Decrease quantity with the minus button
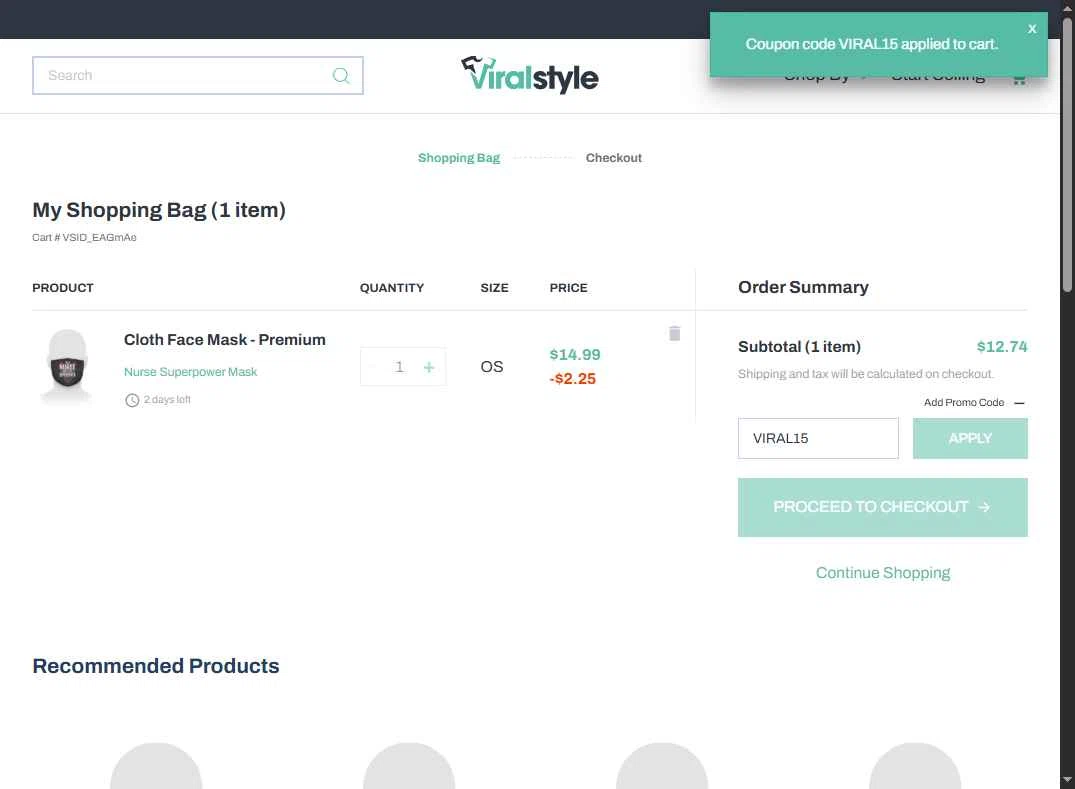Viewport: 1075px width, 789px height. 372,367
